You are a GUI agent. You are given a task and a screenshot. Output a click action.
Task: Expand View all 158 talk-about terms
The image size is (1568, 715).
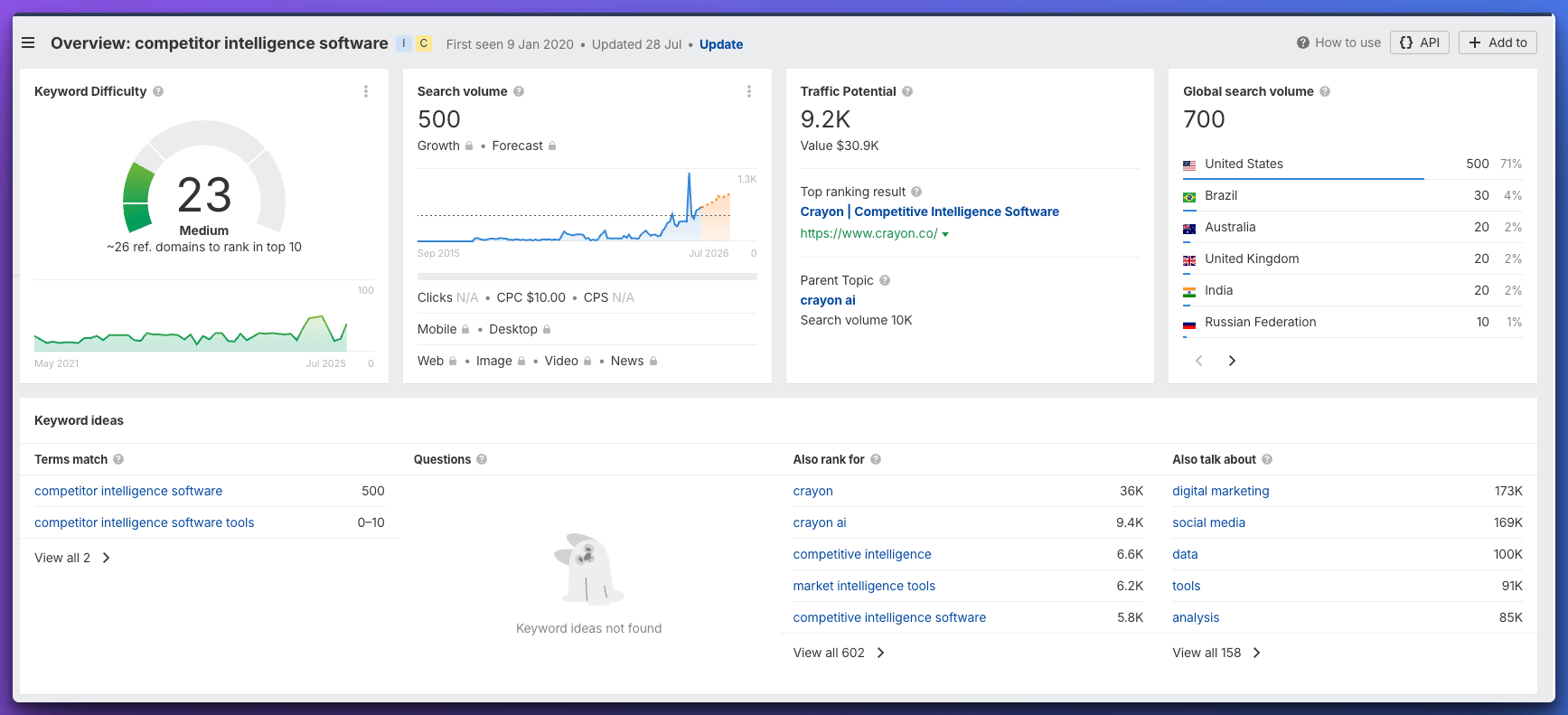(1216, 653)
